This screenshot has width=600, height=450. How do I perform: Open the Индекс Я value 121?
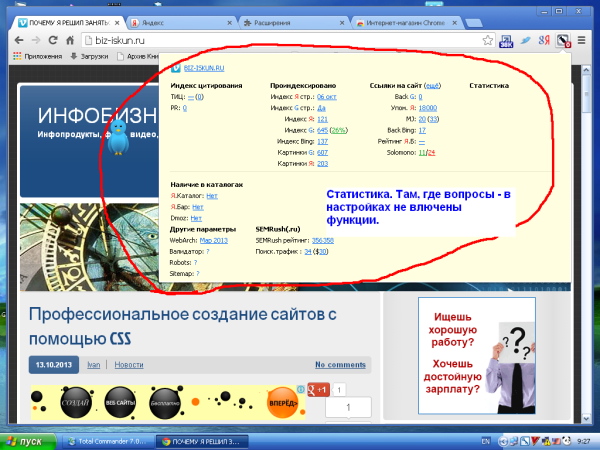click(323, 119)
